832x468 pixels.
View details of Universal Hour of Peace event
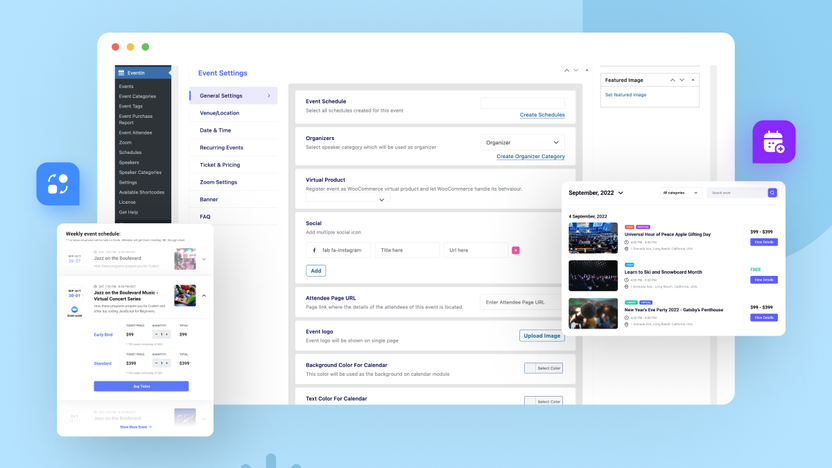point(764,242)
